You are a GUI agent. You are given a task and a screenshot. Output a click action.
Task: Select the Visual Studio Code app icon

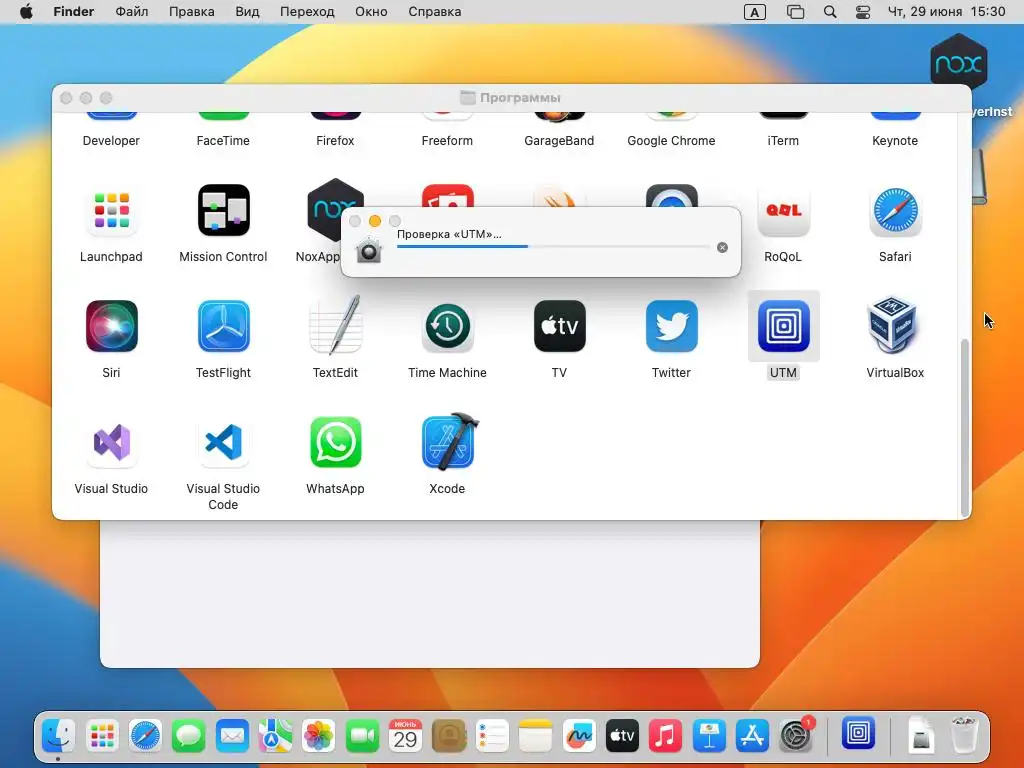tap(223, 442)
